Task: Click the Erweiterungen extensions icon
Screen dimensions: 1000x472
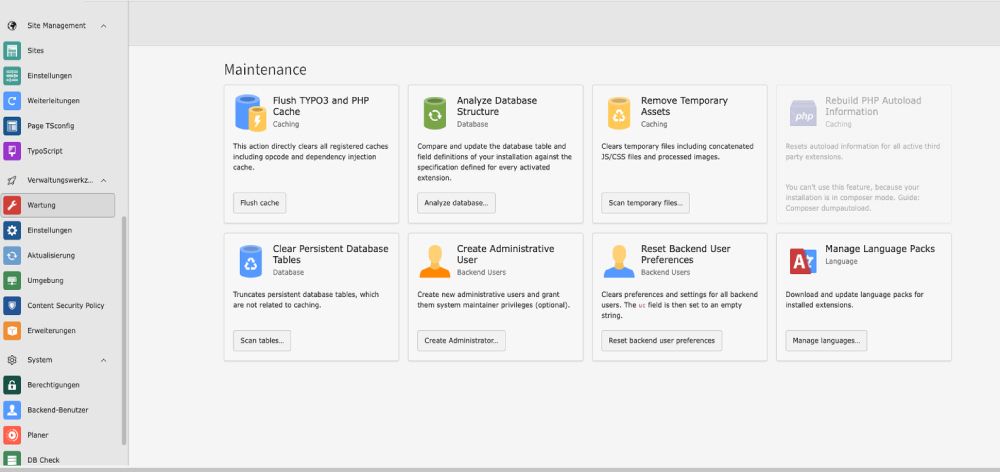Action: tap(12, 330)
